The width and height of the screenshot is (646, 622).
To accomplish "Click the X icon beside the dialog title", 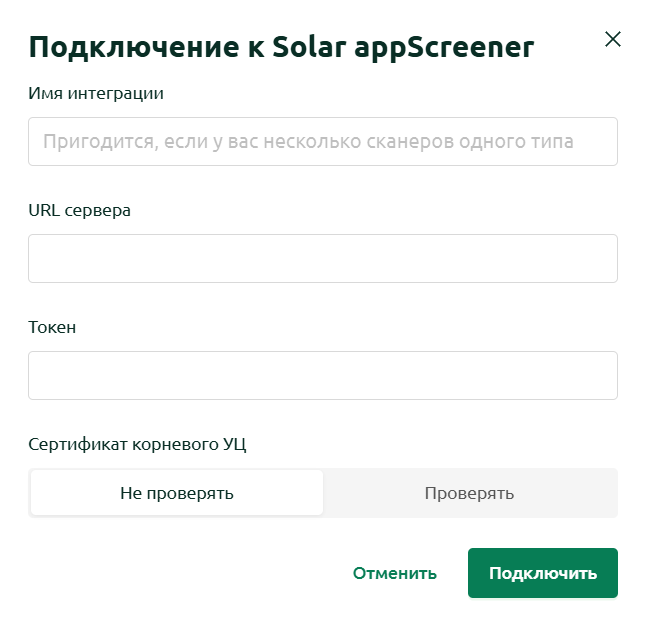I will coord(613,39).
